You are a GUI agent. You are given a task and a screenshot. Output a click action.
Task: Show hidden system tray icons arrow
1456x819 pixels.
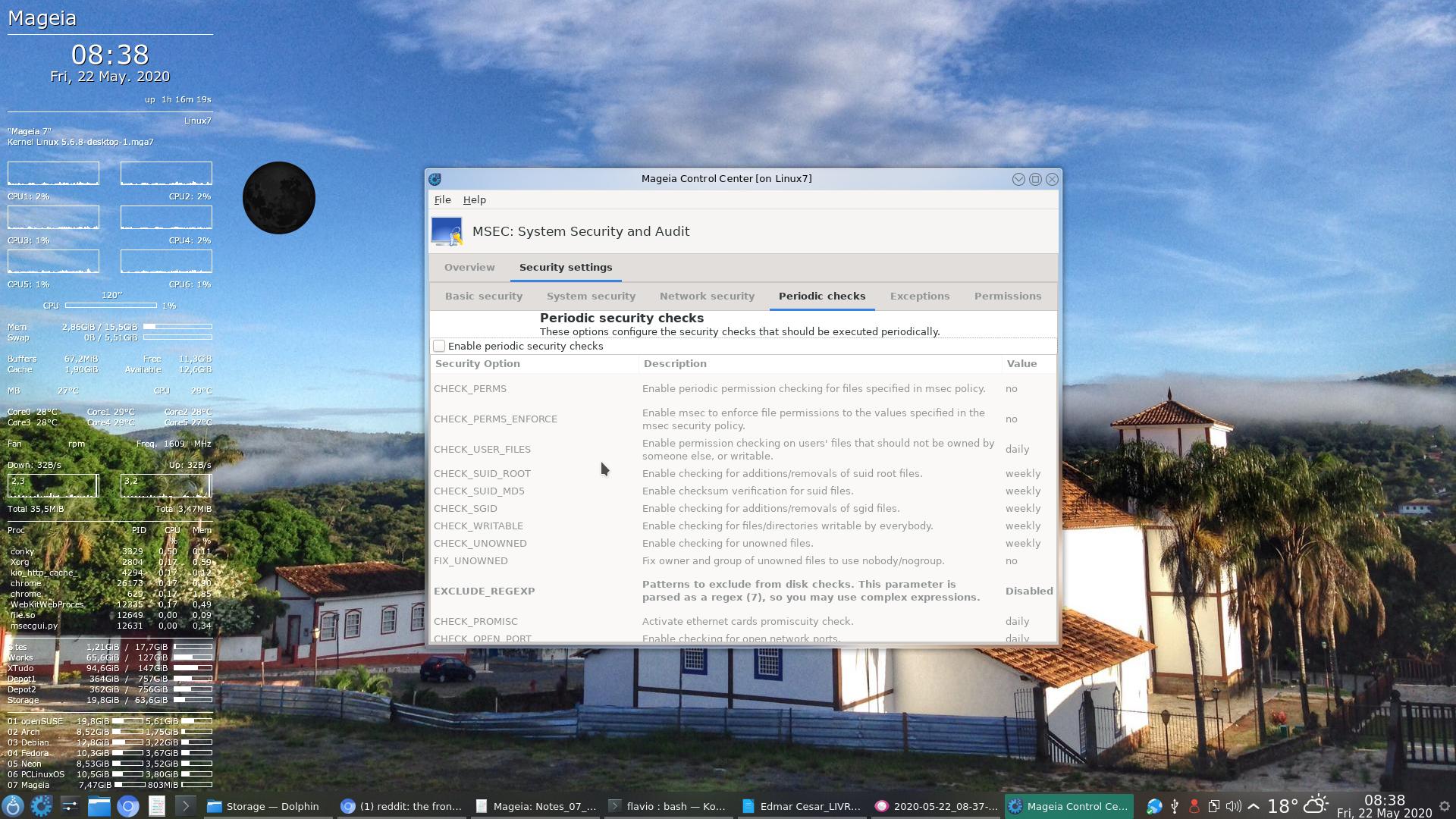1254,806
